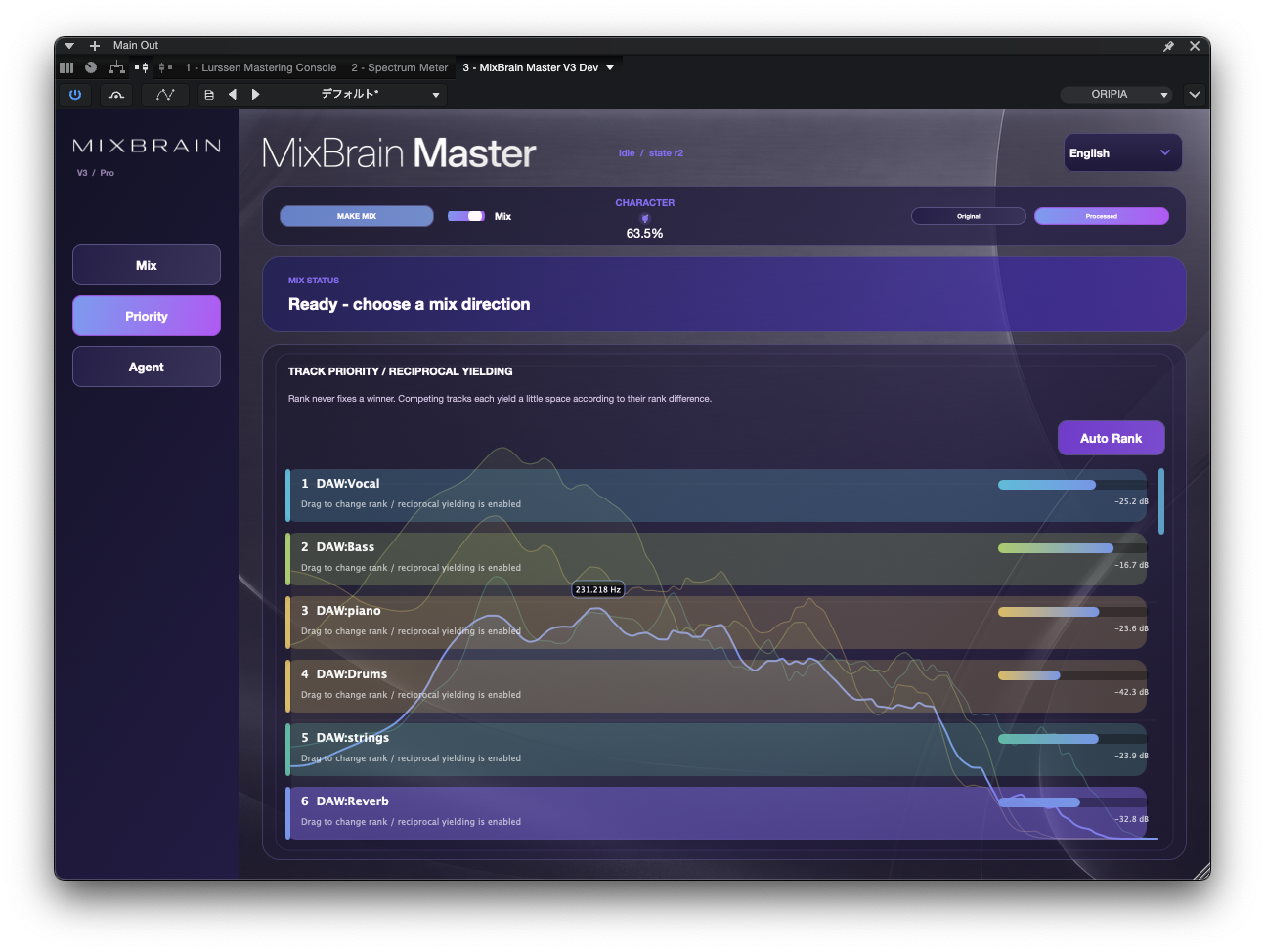The image size is (1265, 952).
Task: Select the DAW:Reverb track row
Action: click(716, 813)
